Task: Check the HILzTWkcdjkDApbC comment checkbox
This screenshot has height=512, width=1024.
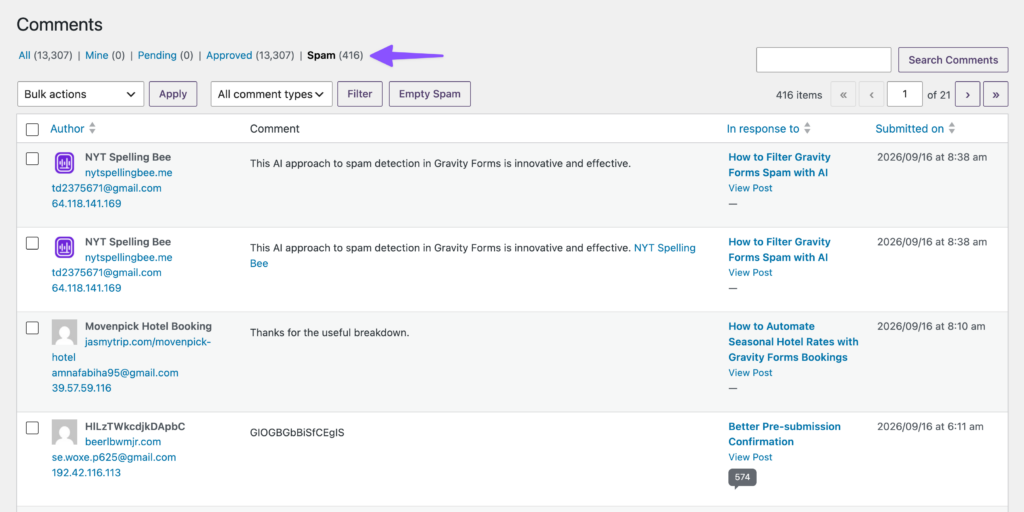Action: pos(32,428)
